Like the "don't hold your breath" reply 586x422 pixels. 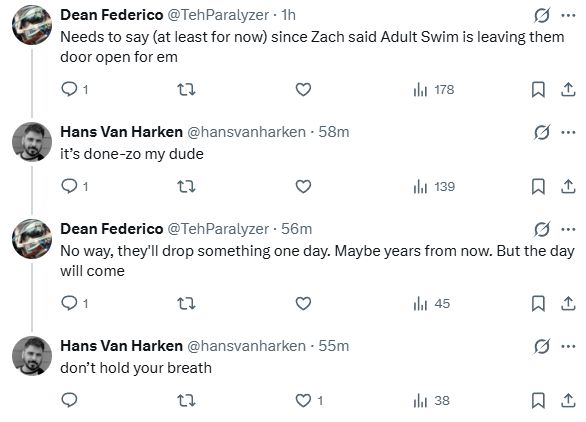[x=309, y=401]
